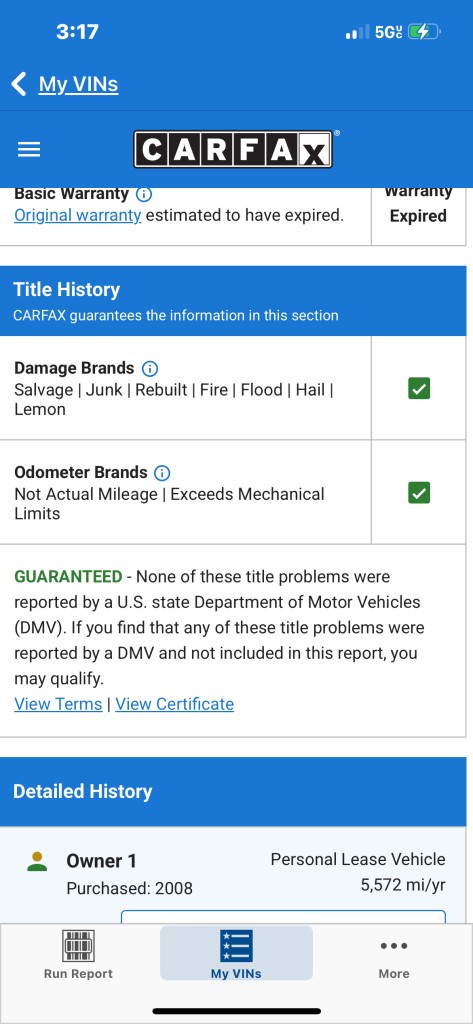Tap the Title History section header

point(233,301)
